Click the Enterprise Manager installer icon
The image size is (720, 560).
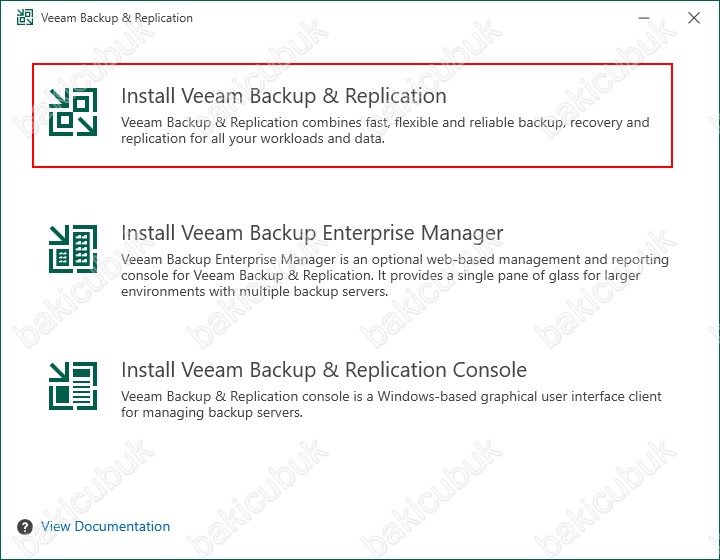(73, 248)
